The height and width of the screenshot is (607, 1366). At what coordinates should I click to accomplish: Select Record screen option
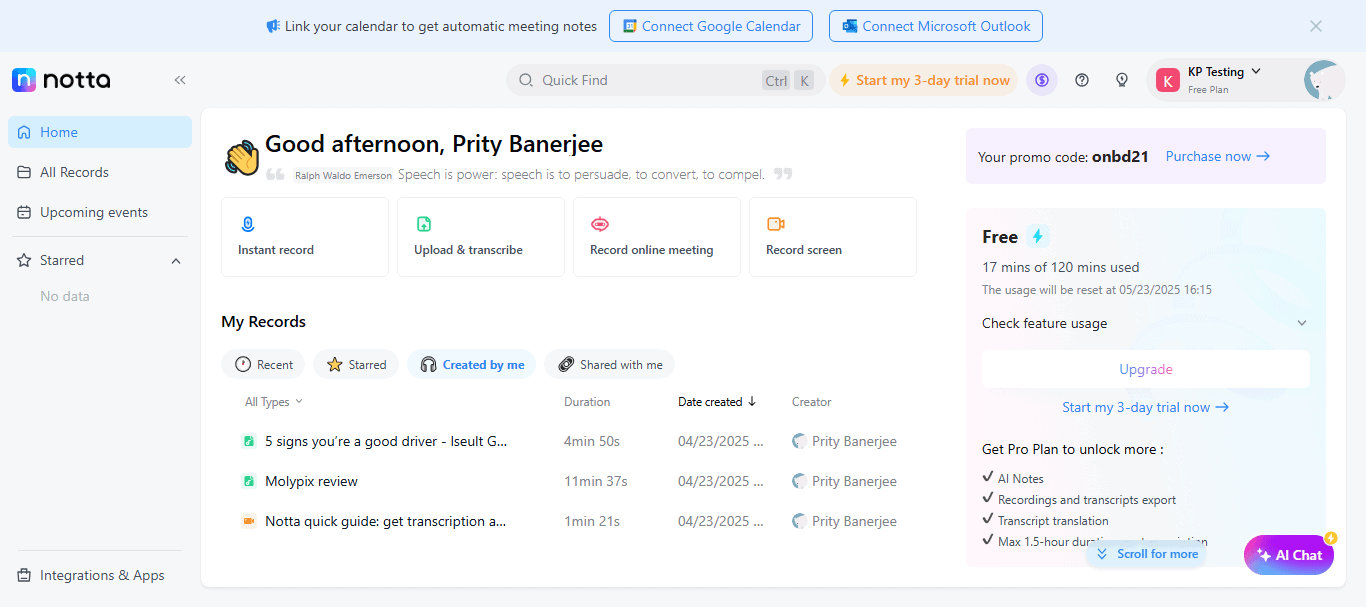pos(832,237)
